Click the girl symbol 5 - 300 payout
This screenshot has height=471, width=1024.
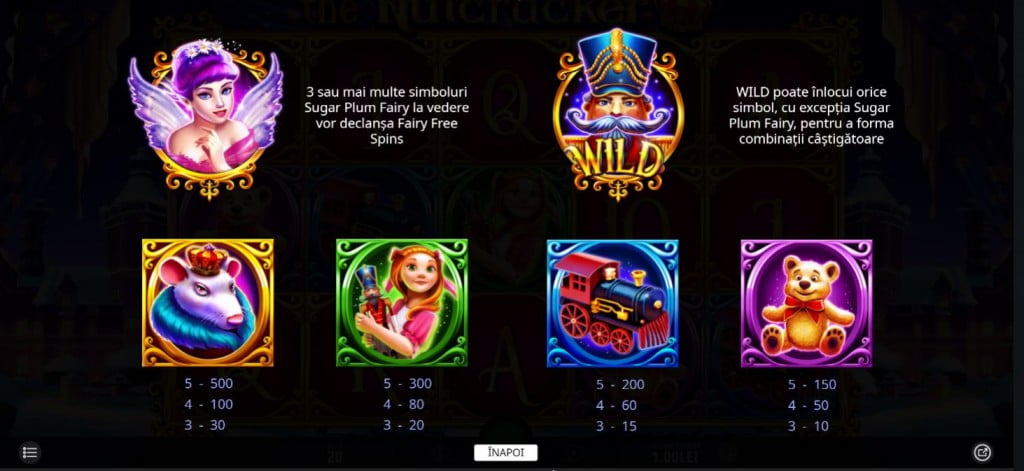(x=408, y=383)
